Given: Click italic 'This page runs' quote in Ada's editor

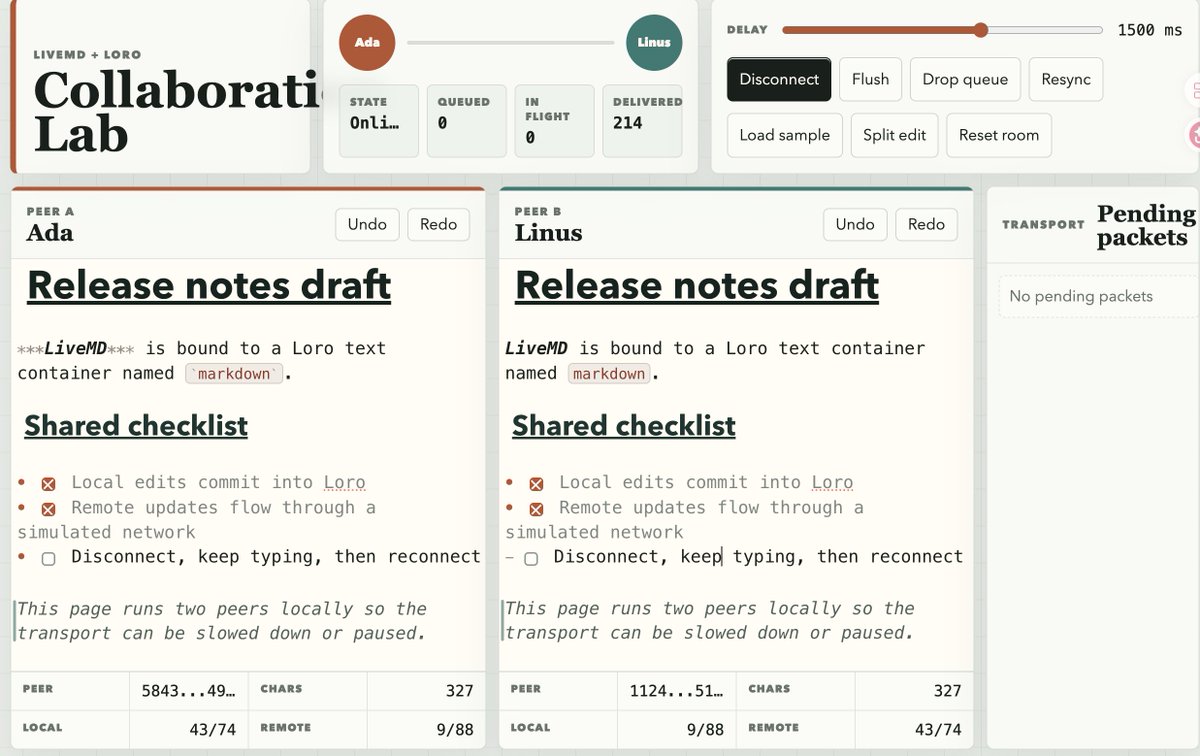Looking at the screenshot, I should (222, 621).
